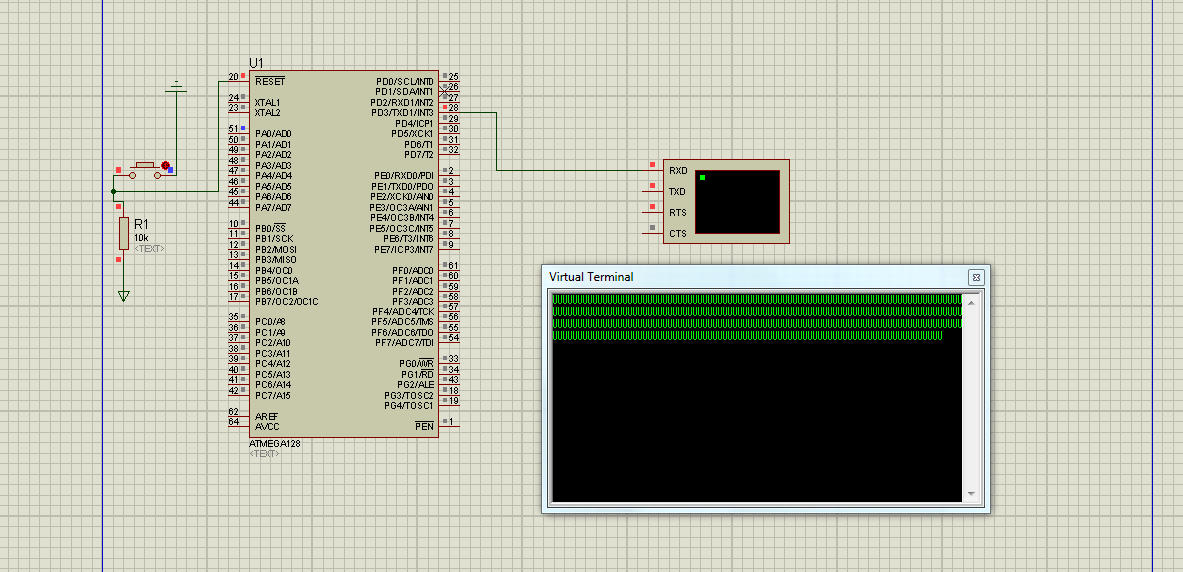Click the Virtual Terminal scroll up arrow

[x=971, y=303]
